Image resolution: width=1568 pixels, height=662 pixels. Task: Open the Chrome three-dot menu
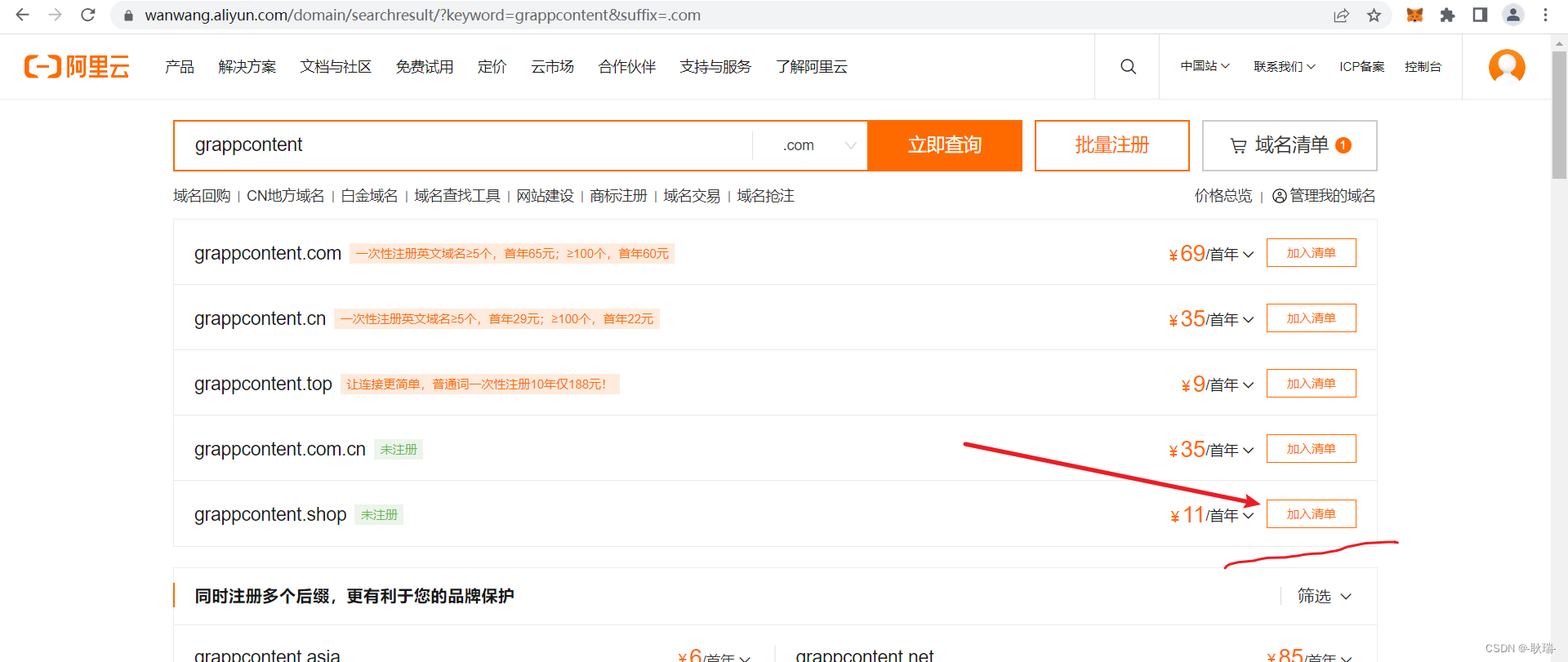(1545, 15)
